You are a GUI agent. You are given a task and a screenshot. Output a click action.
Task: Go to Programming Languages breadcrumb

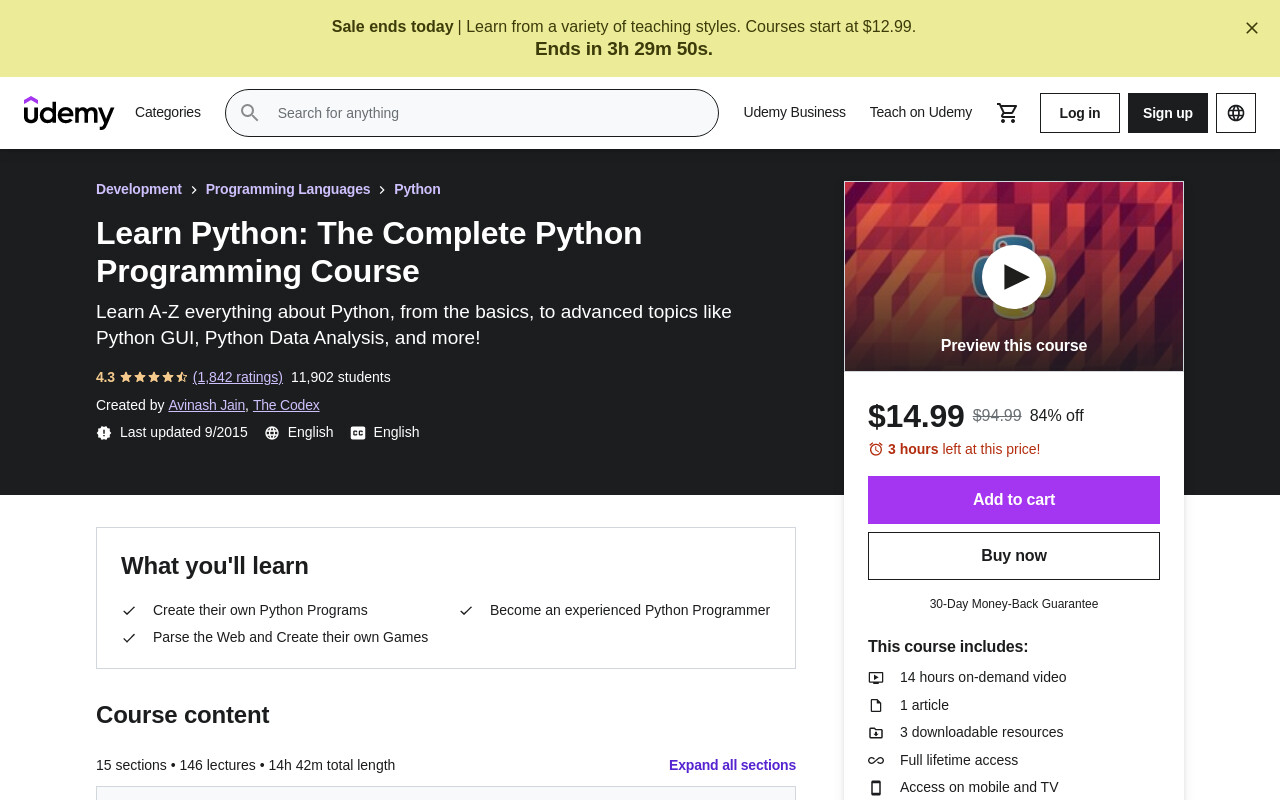[x=288, y=189]
